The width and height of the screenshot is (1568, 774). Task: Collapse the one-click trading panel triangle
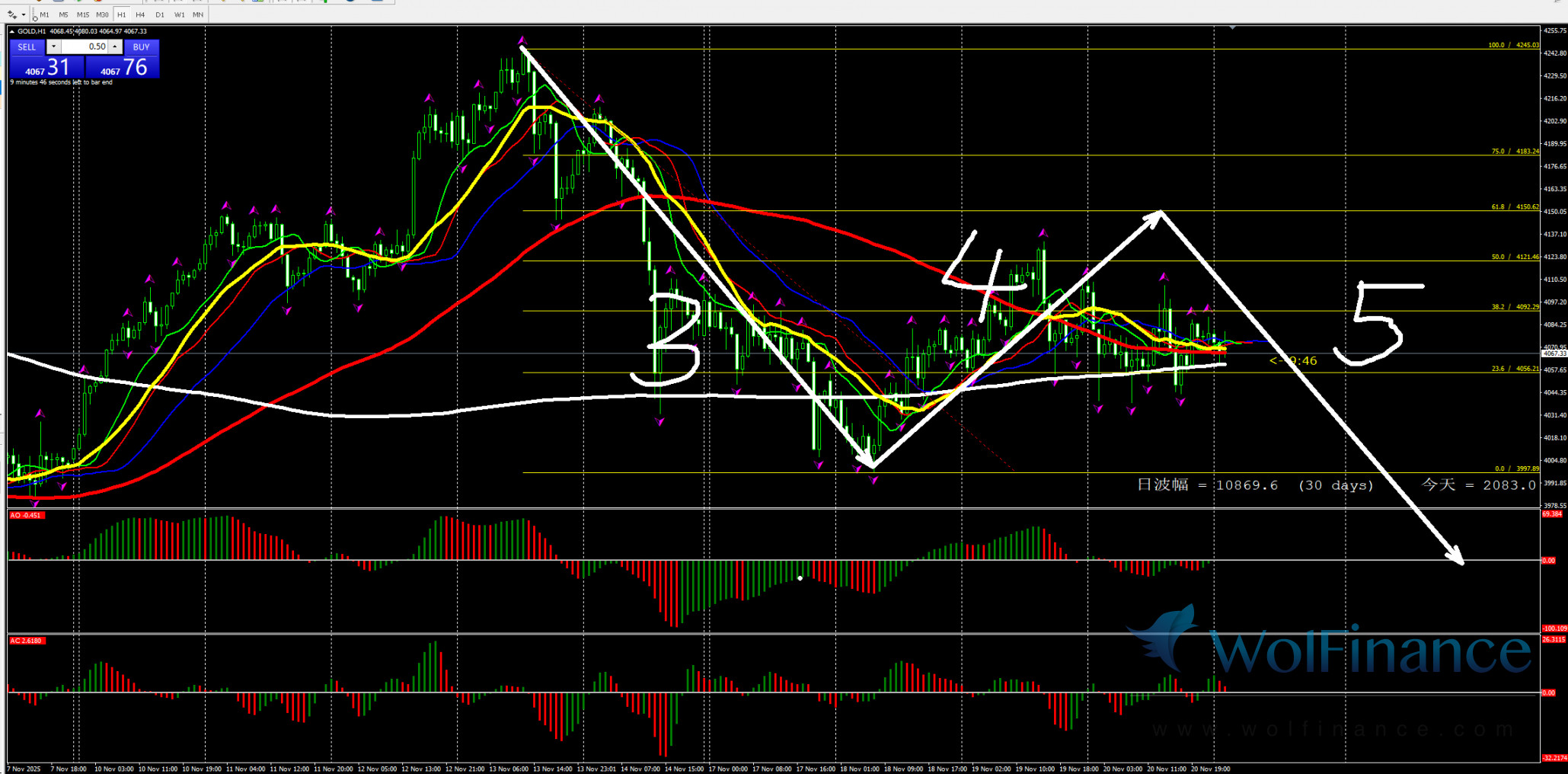point(12,31)
